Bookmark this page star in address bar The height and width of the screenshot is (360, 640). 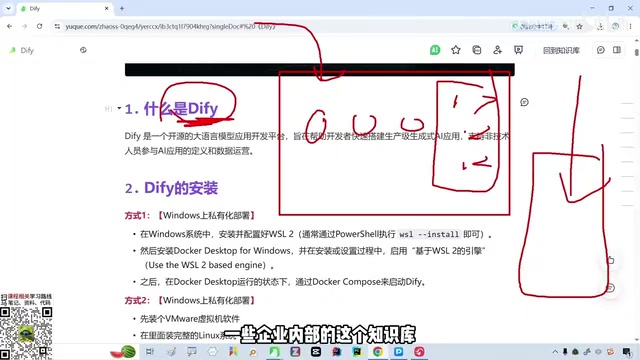[579, 26]
